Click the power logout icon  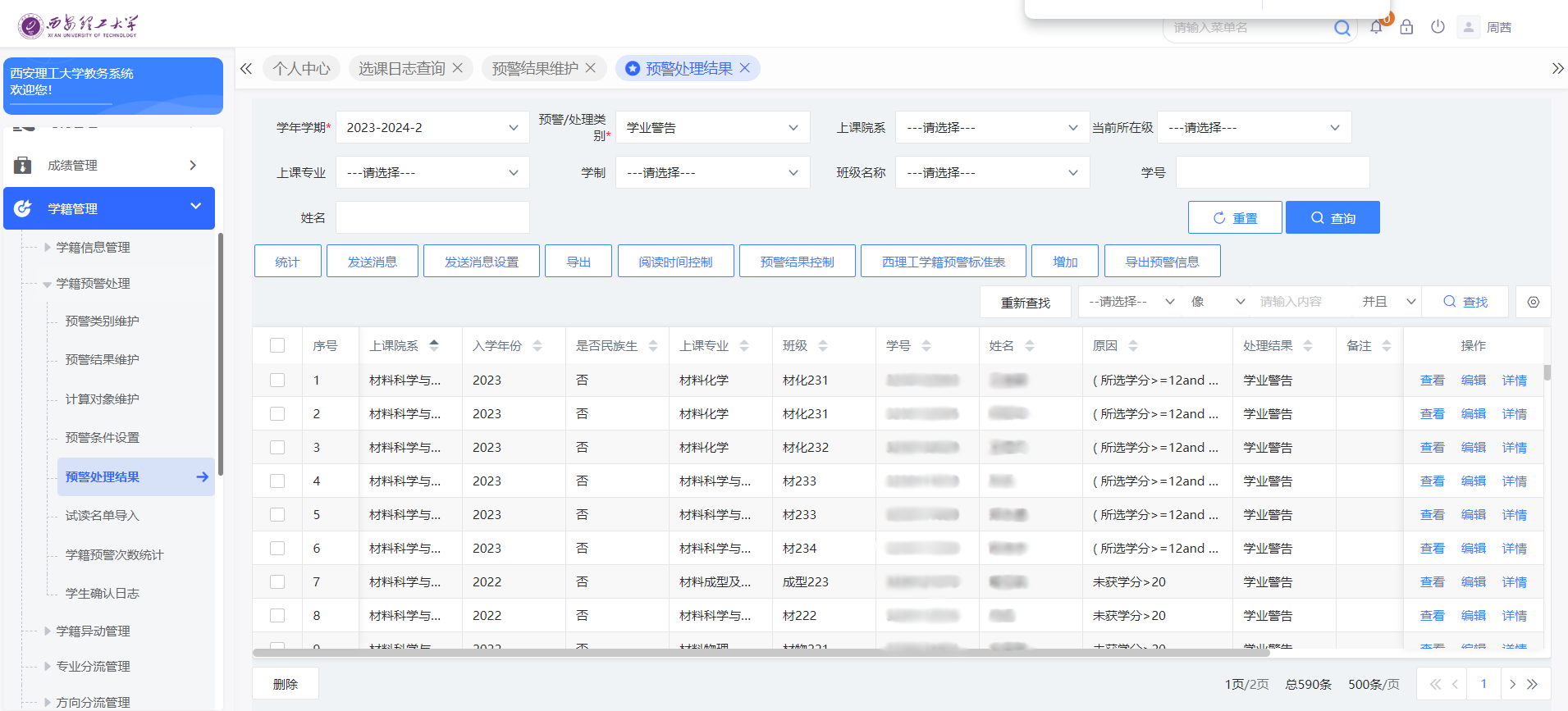[x=1438, y=27]
